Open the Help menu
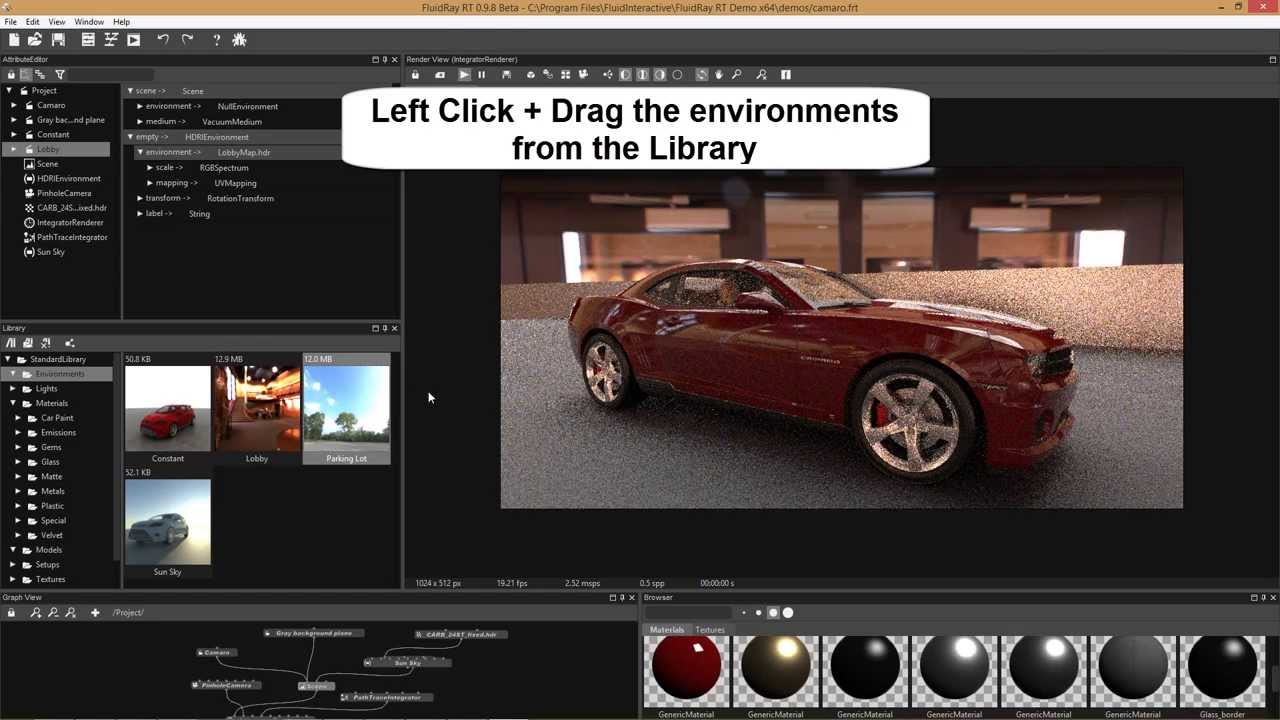Screen dimensions: 1280x720 121,21
